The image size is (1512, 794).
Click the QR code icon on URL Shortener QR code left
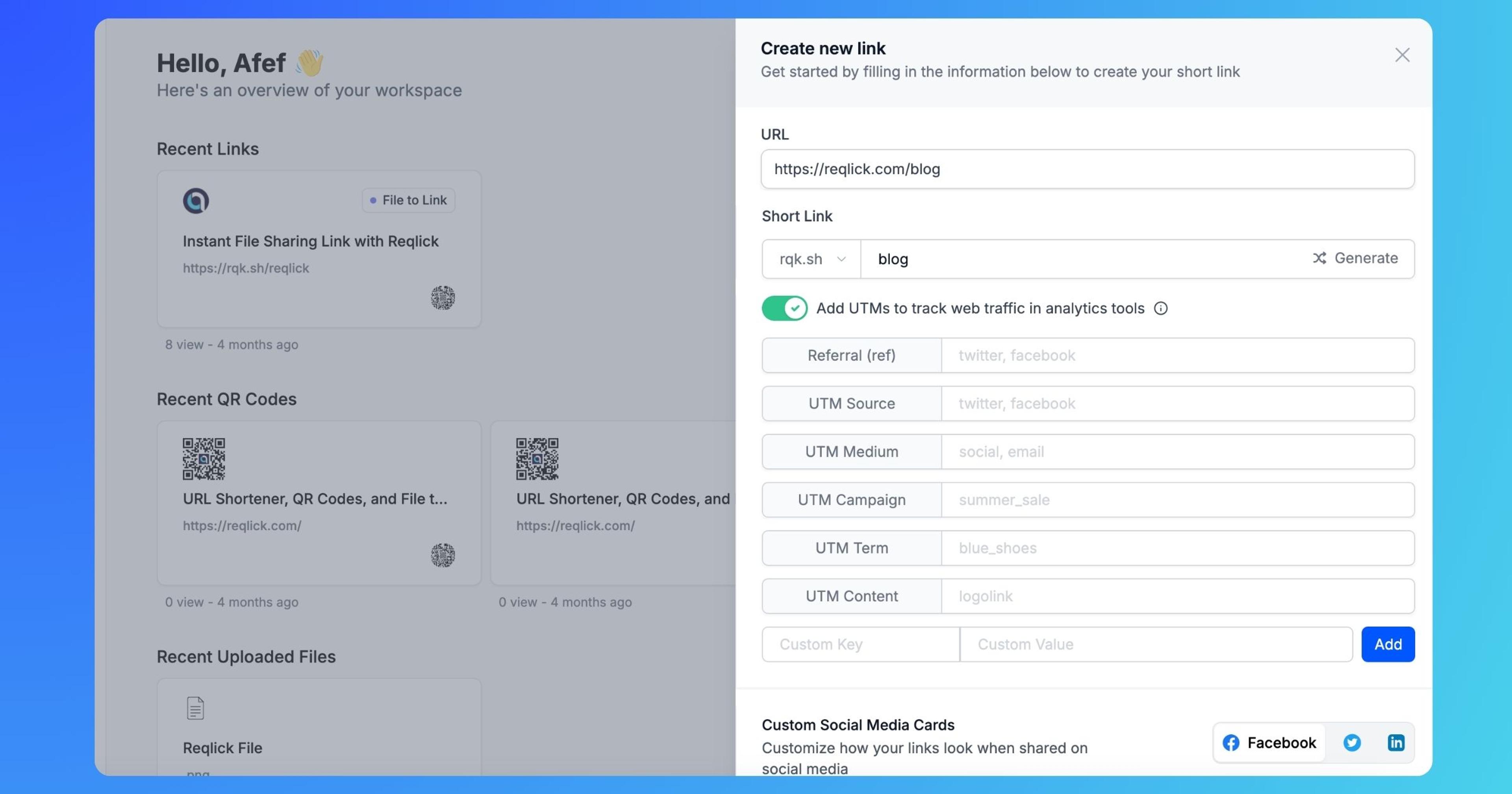[x=442, y=555]
